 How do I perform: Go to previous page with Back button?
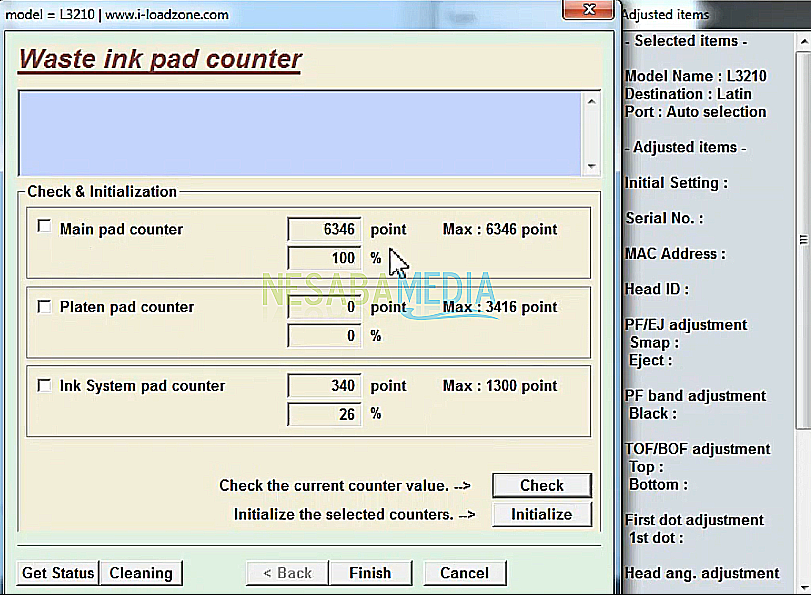tap(287, 573)
